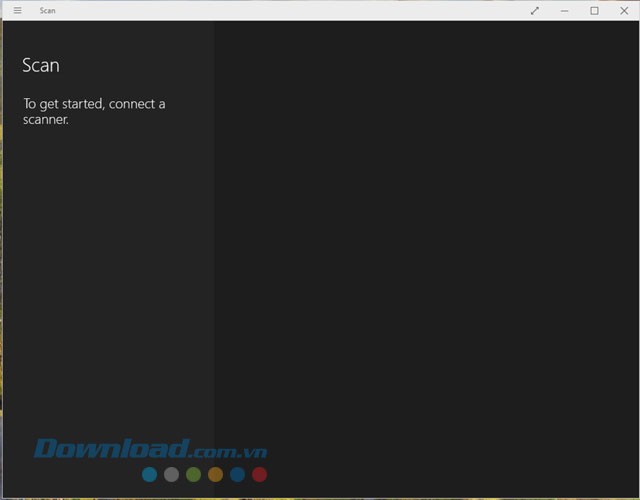
Task: Open the hamburger menu
Action: click(17, 11)
